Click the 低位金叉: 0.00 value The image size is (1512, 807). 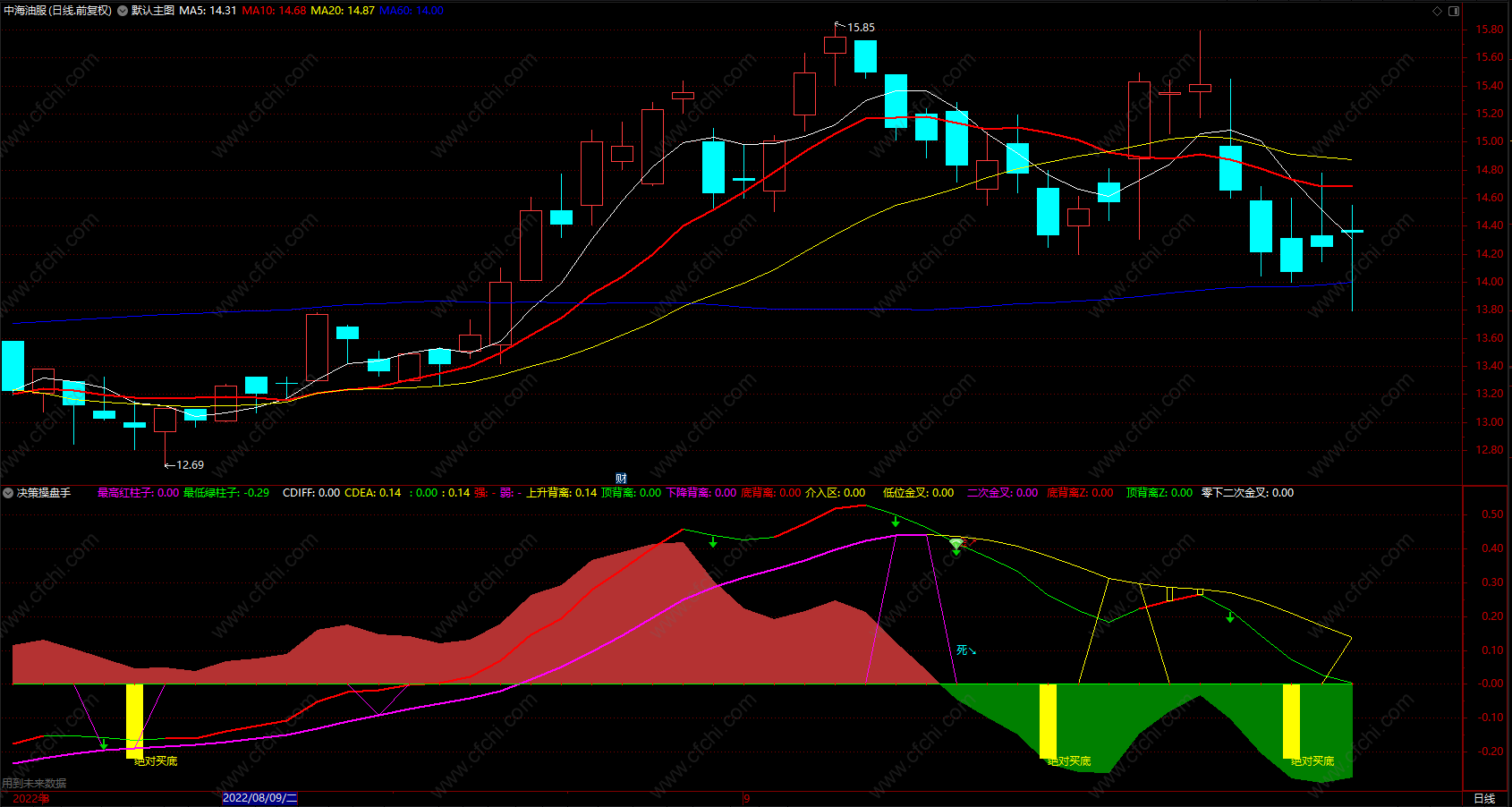[x=919, y=493]
